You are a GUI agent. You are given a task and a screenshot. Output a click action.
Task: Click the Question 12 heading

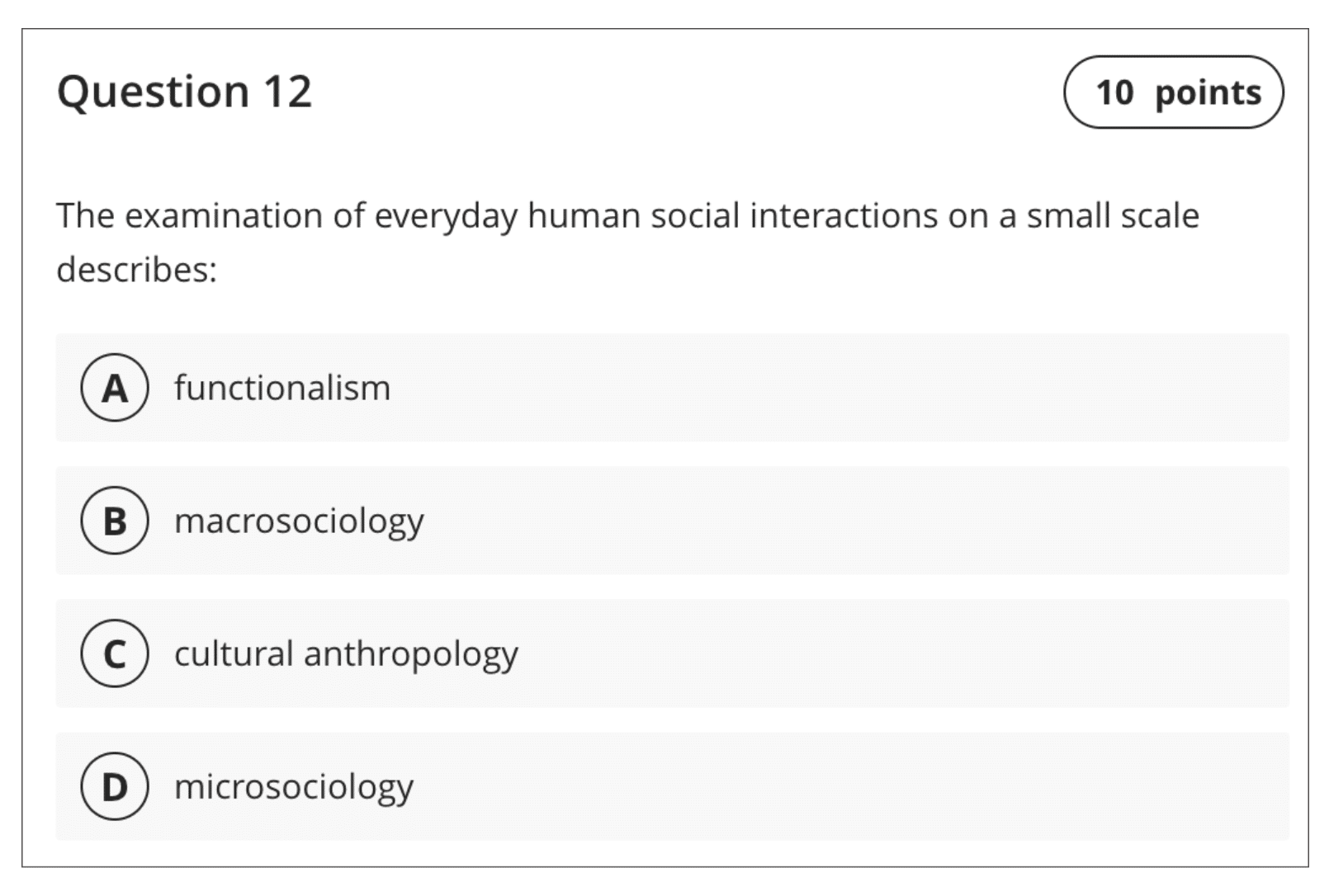[184, 91]
